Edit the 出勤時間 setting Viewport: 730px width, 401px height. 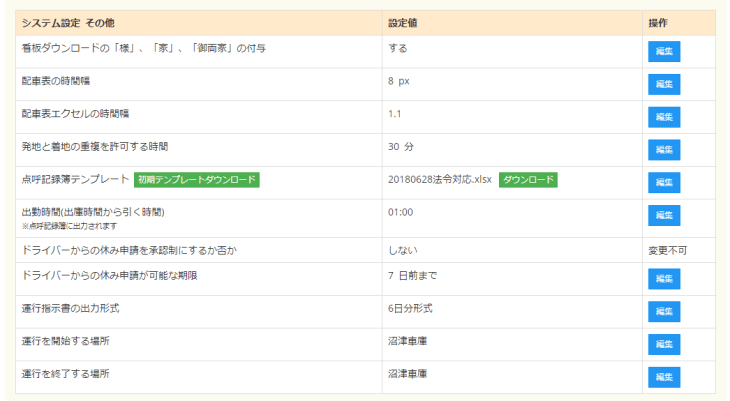click(663, 215)
